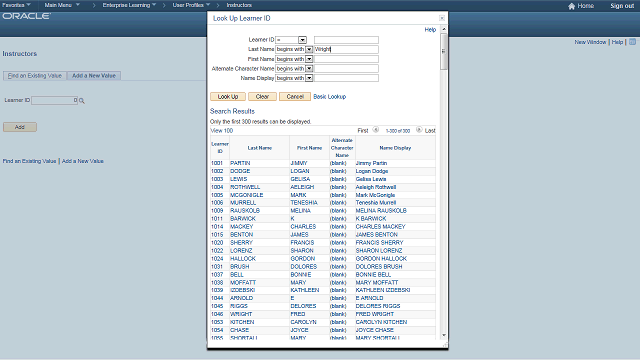Image resolution: width=640 pixels, height=360 pixels.
Task: Show next results with the right arrow icon
Action: [x=419, y=130]
